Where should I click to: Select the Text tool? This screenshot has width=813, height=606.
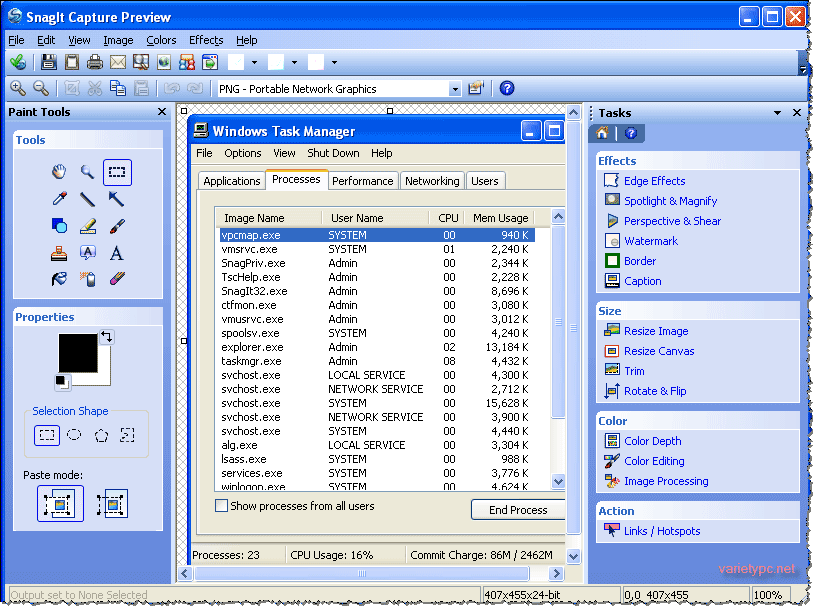coord(117,253)
